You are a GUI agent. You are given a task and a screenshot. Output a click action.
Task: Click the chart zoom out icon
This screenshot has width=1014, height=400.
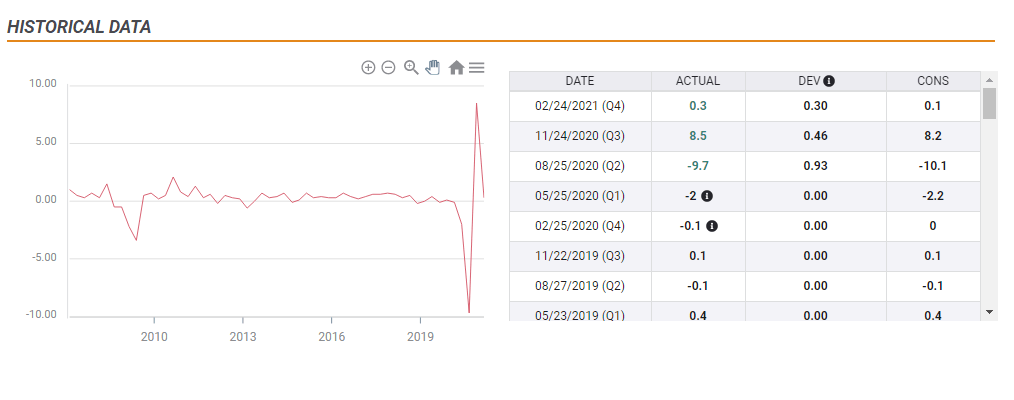click(x=389, y=67)
